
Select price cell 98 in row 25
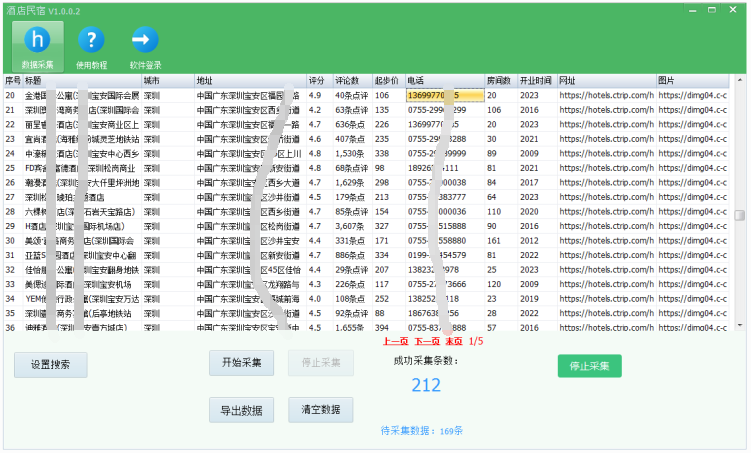389,168
